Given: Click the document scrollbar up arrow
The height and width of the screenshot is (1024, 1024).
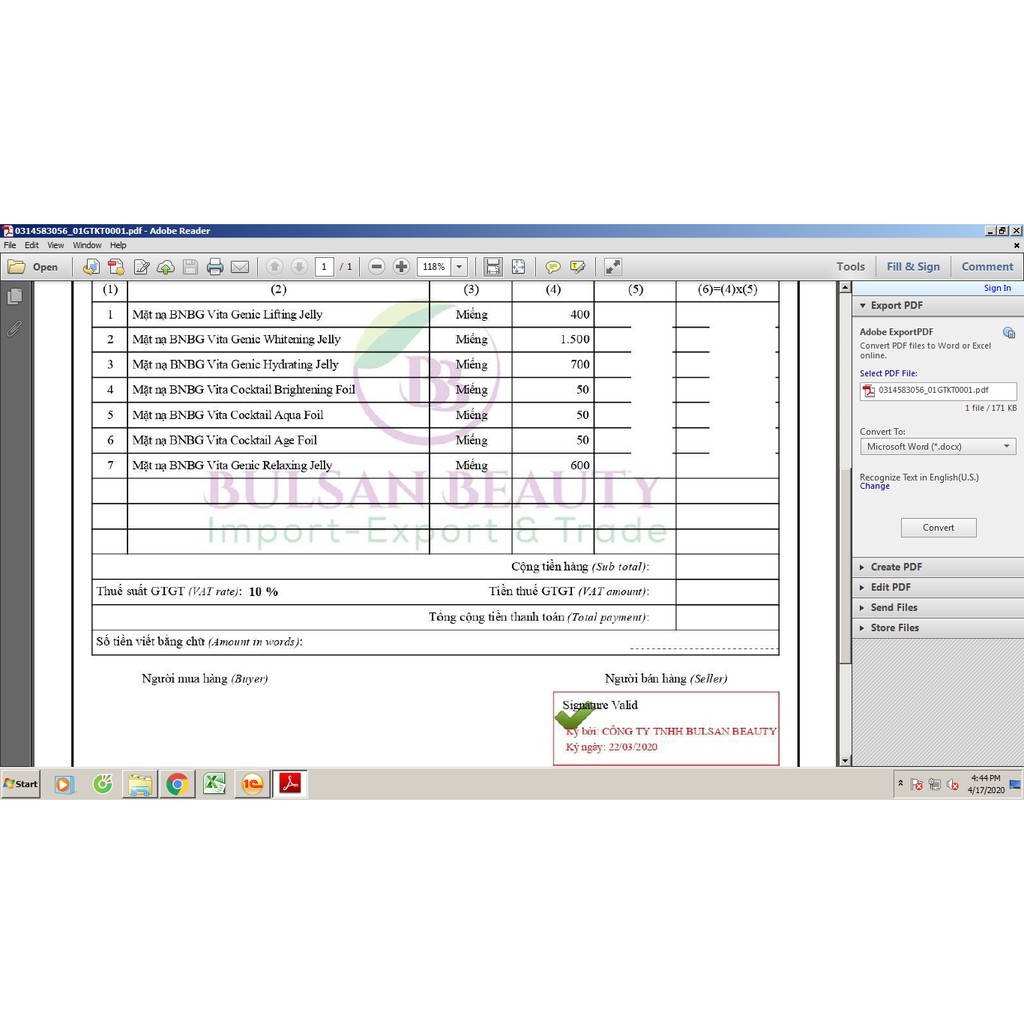Looking at the screenshot, I should pos(845,287).
